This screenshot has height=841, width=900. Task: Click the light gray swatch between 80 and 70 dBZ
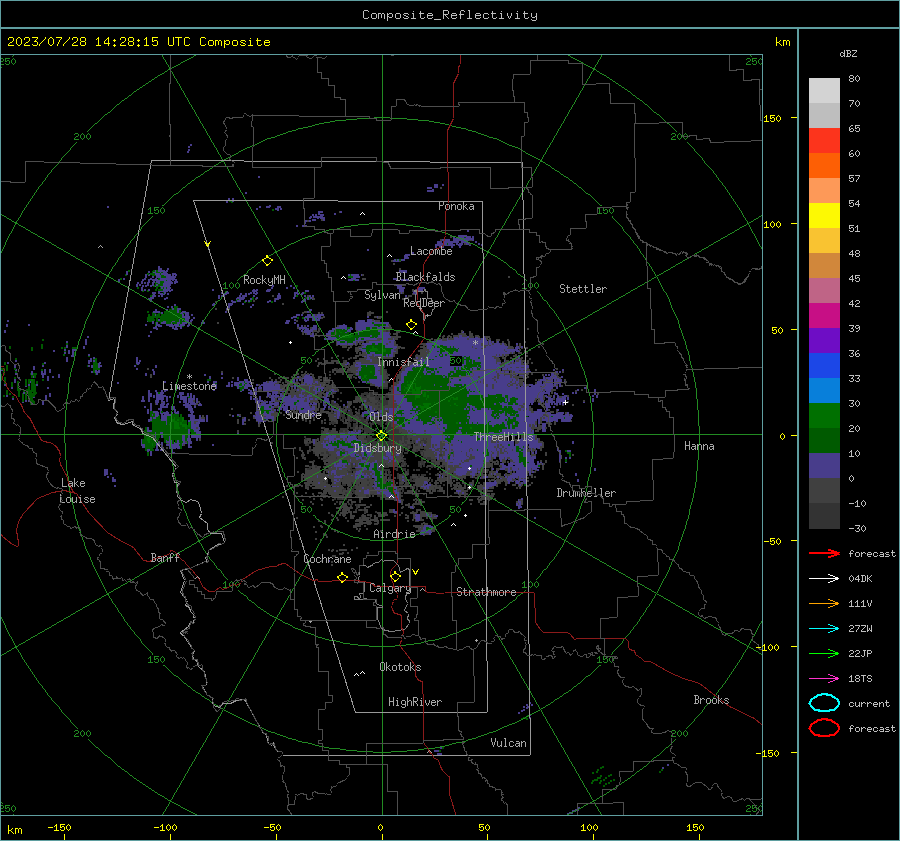(x=824, y=91)
